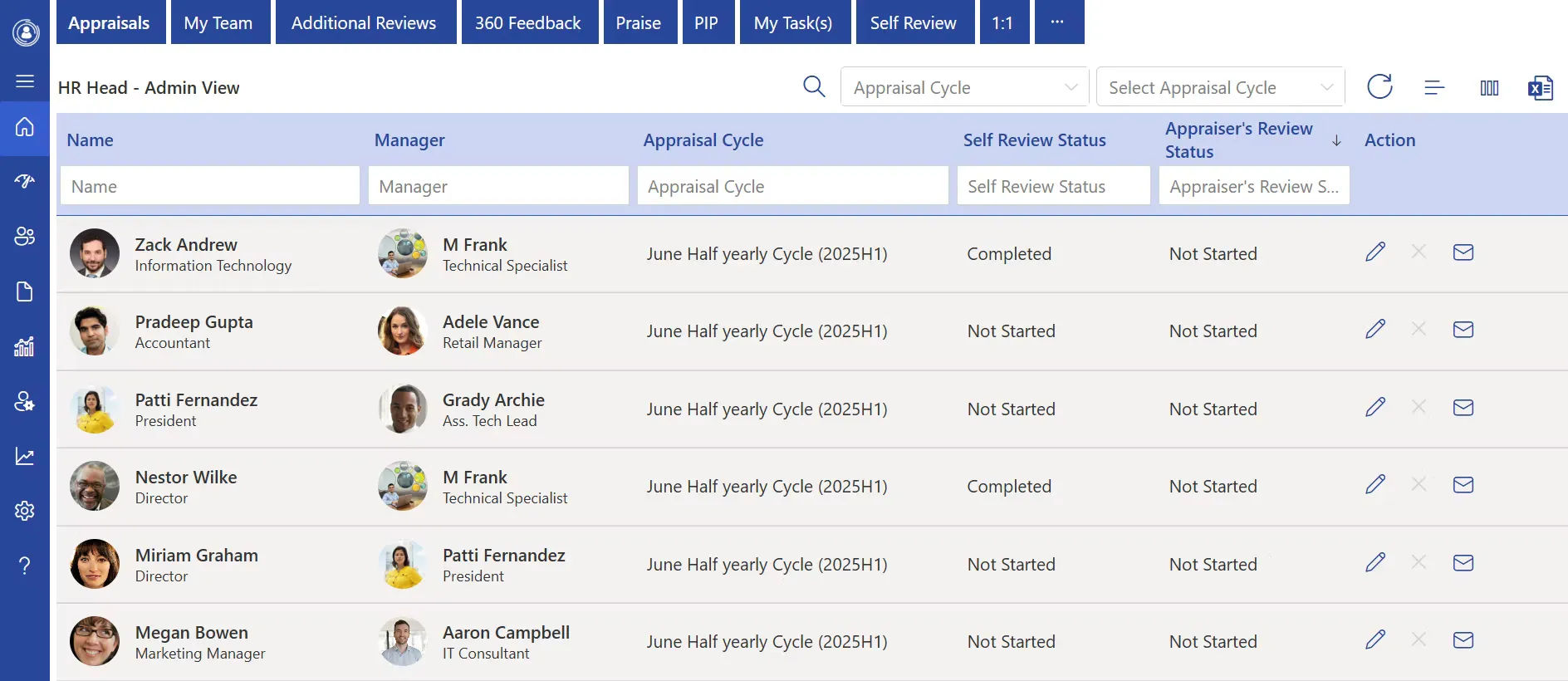Viewport: 1568px width, 681px height.
Task: Open the bar chart reports sidebar icon
Action: pos(25,346)
